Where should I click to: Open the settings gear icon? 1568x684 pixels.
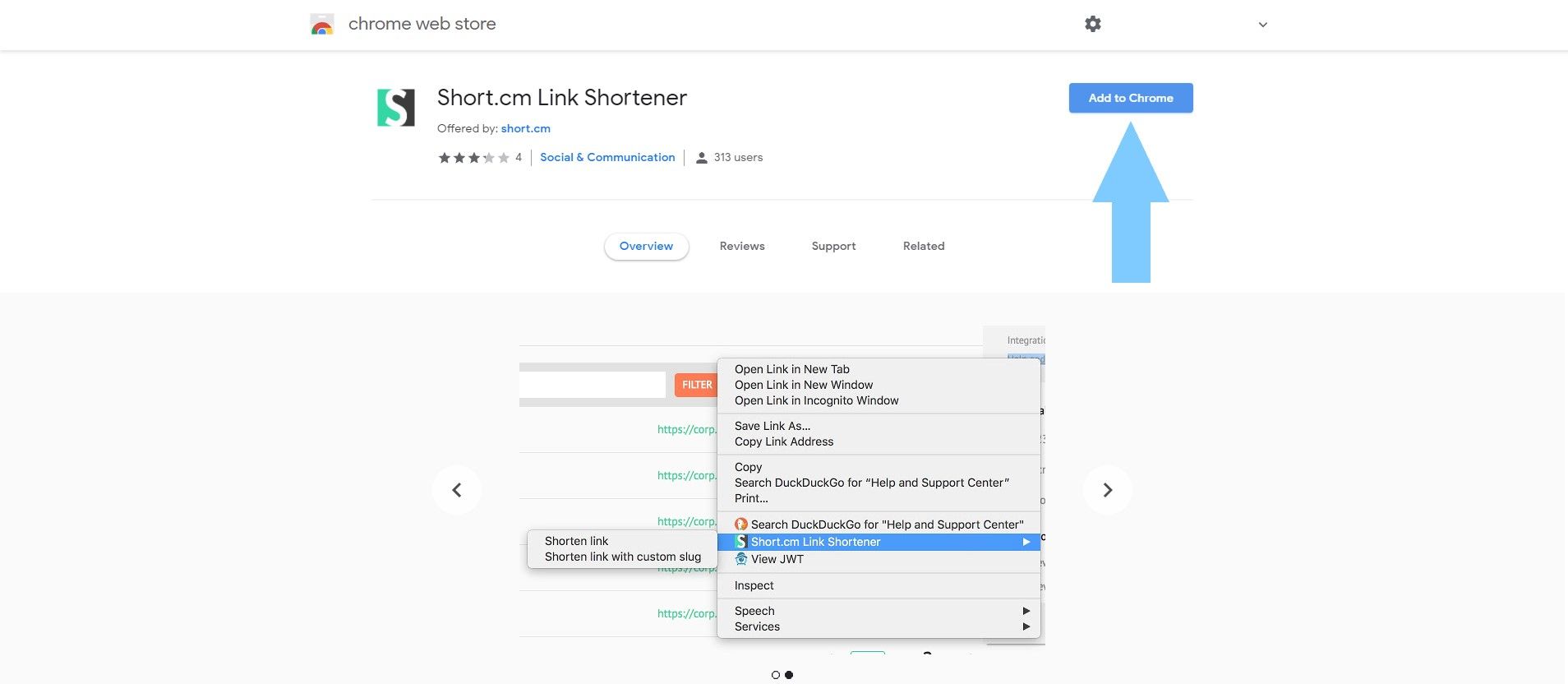1092,24
